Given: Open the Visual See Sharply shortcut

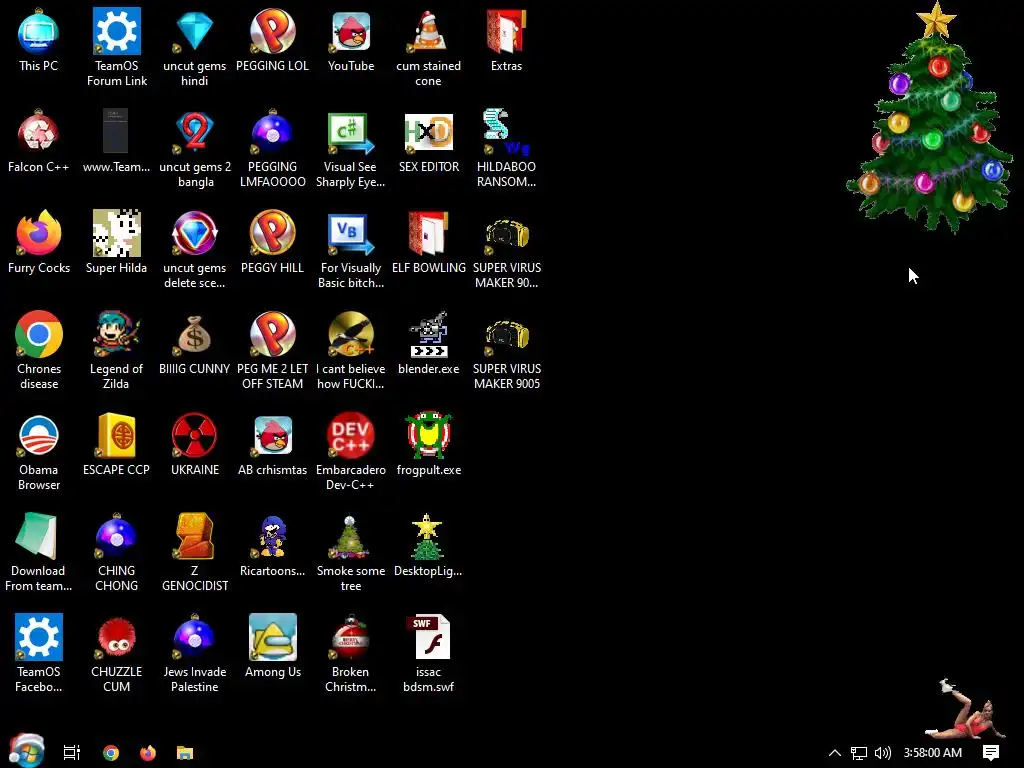Looking at the screenshot, I should point(351,149).
